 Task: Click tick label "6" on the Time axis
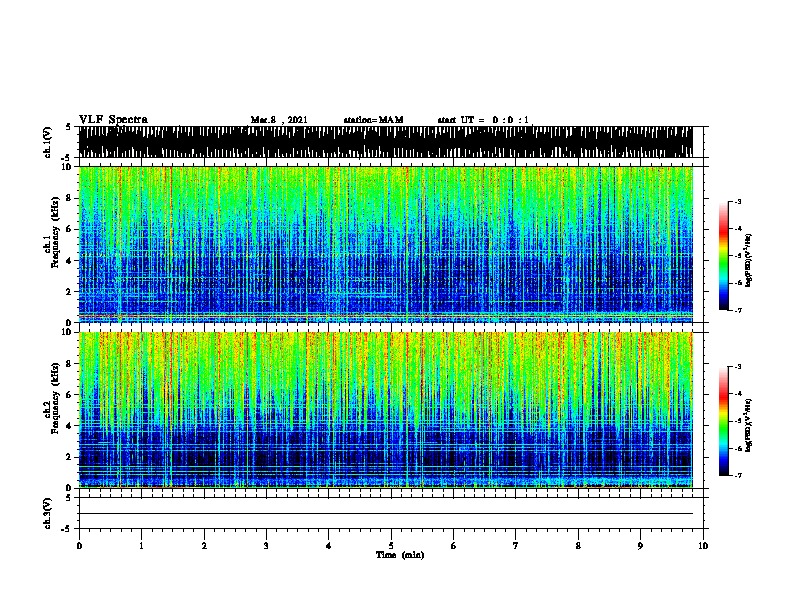click(453, 546)
